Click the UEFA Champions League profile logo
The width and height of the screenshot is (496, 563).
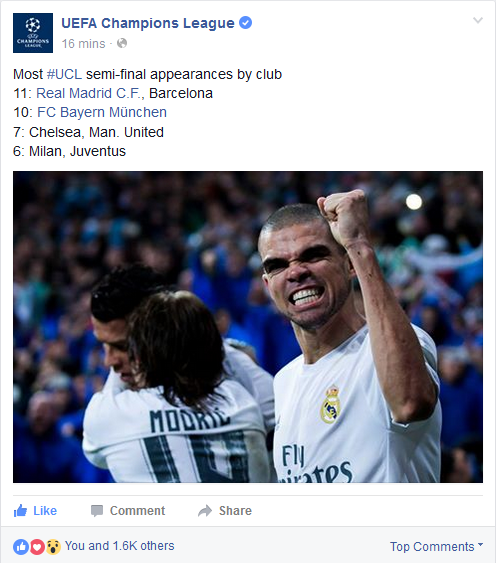point(33,33)
